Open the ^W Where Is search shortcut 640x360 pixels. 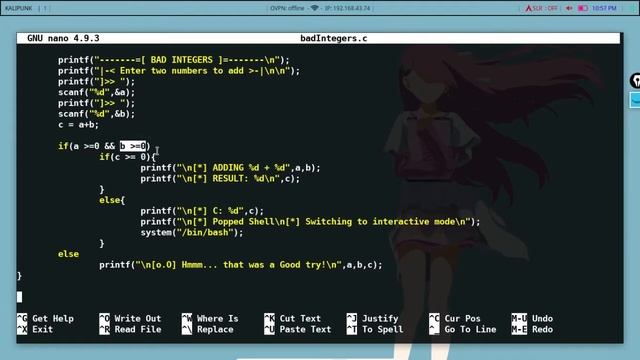coord(210,318)
